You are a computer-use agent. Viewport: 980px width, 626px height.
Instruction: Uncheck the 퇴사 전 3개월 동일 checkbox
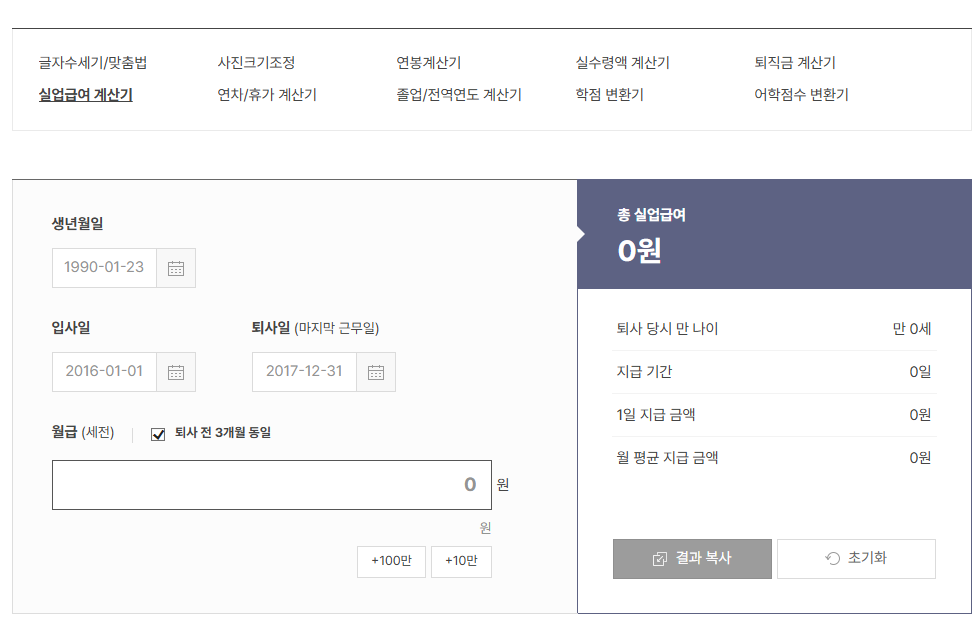[156, 433]
